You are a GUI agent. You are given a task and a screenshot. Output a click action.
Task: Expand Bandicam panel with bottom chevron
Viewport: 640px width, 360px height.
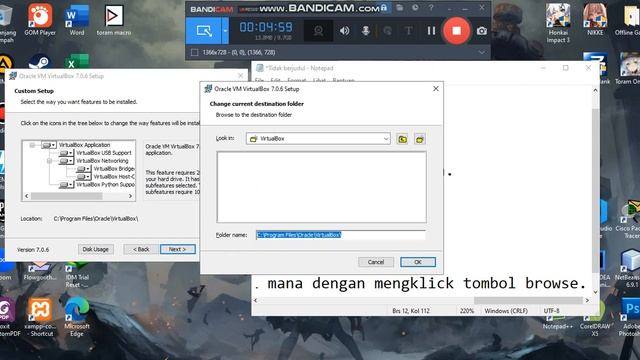pyautogui.click(x=482, y=52)
